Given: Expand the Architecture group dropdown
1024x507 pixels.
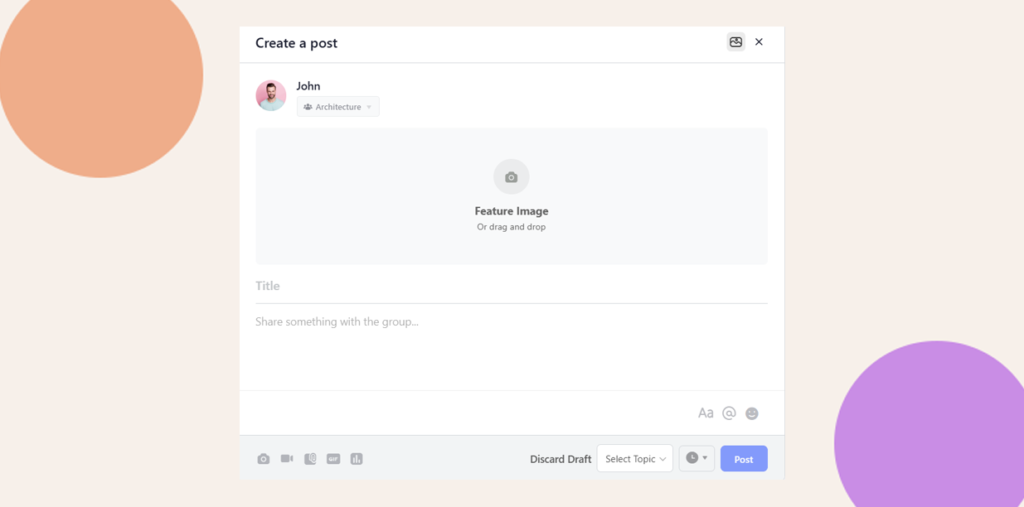Looking at the screenshot, I should 338,107.
